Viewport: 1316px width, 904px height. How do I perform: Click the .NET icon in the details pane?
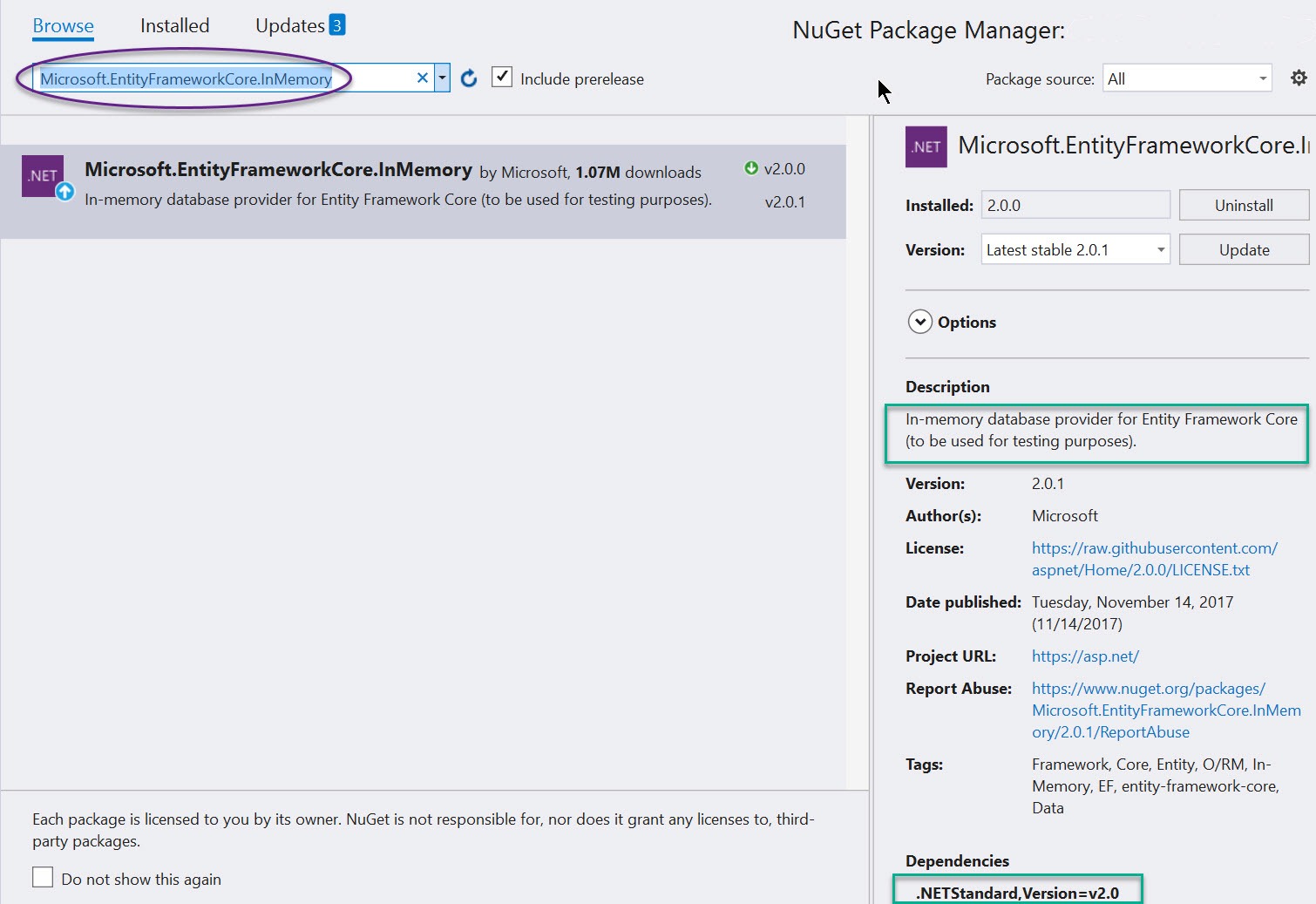click(926, 146)
